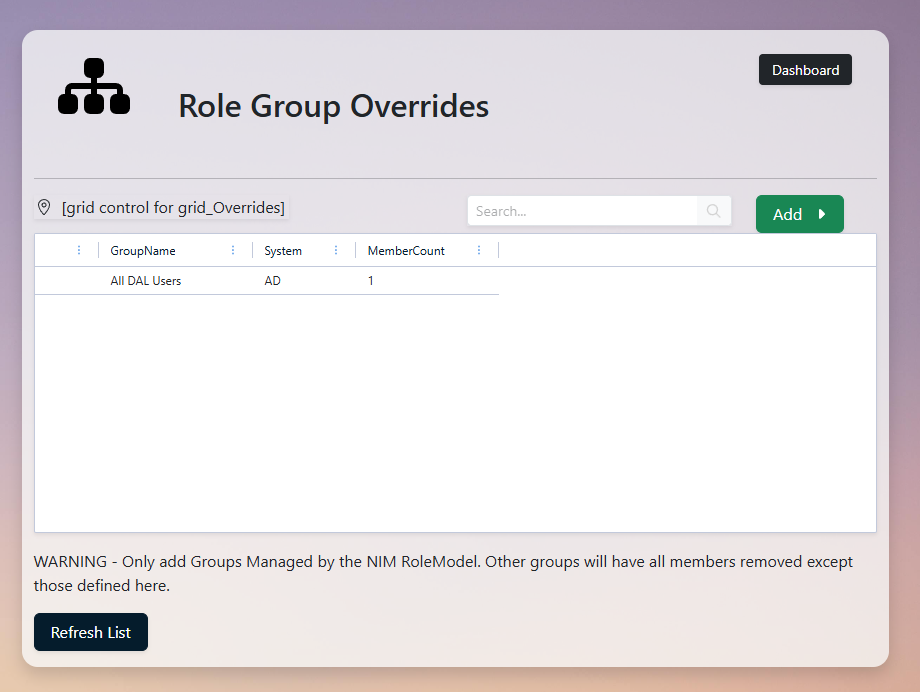Click the search magnifying glass icon
920x692 pixels.
(712, 211)
